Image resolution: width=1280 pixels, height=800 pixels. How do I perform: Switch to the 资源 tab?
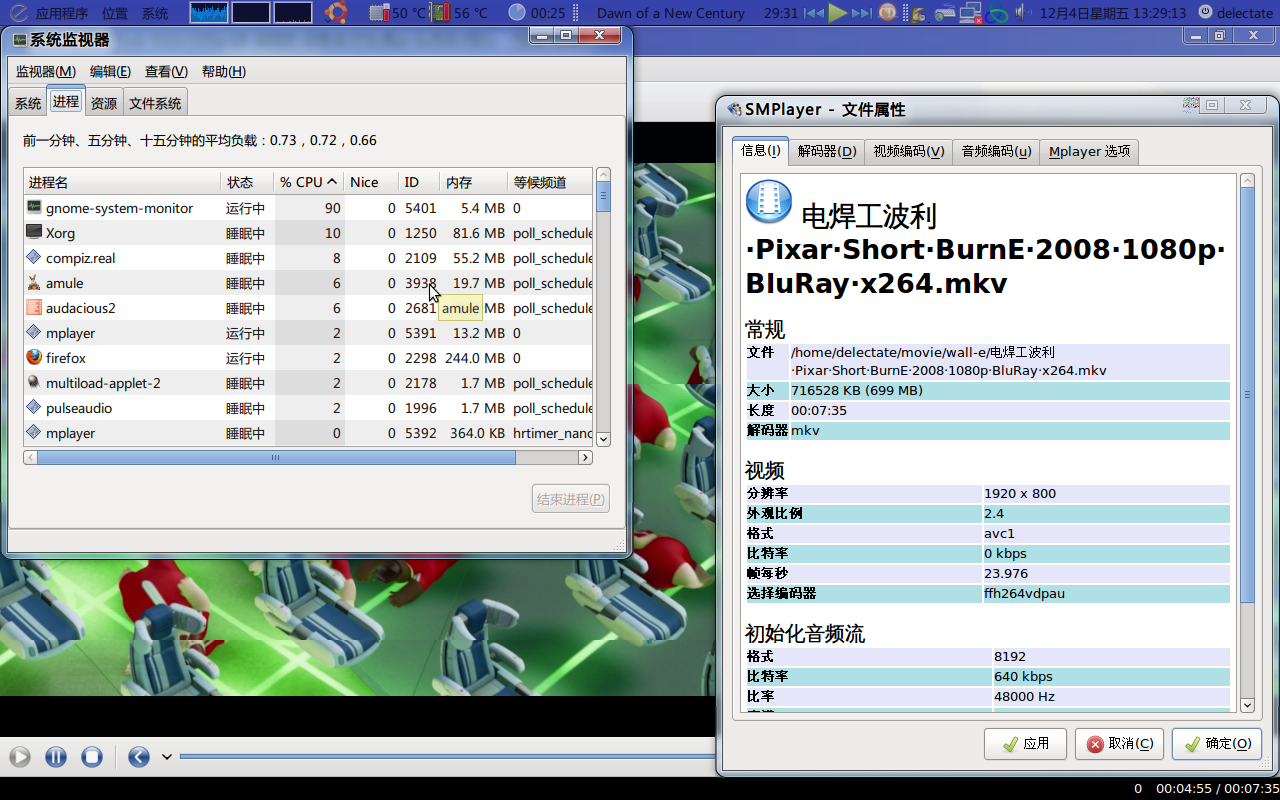pos(104,103)
